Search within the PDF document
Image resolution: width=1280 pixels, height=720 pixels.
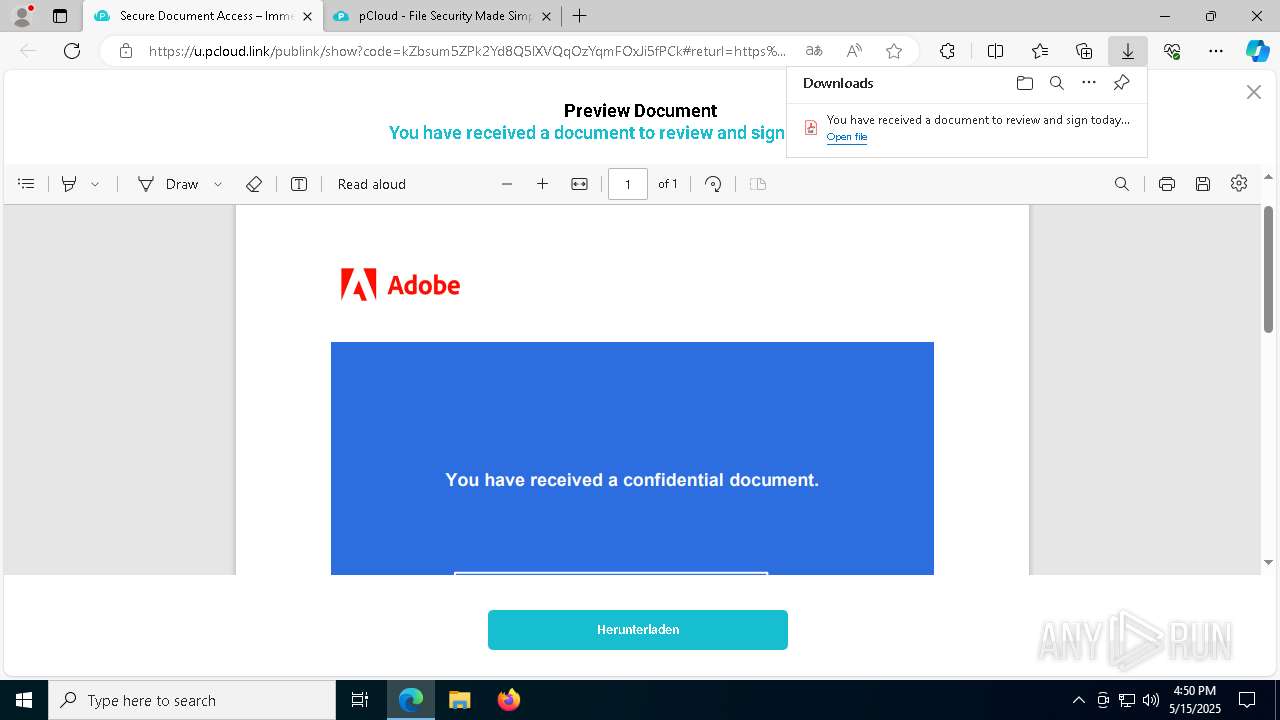[x=1122, y=184]
